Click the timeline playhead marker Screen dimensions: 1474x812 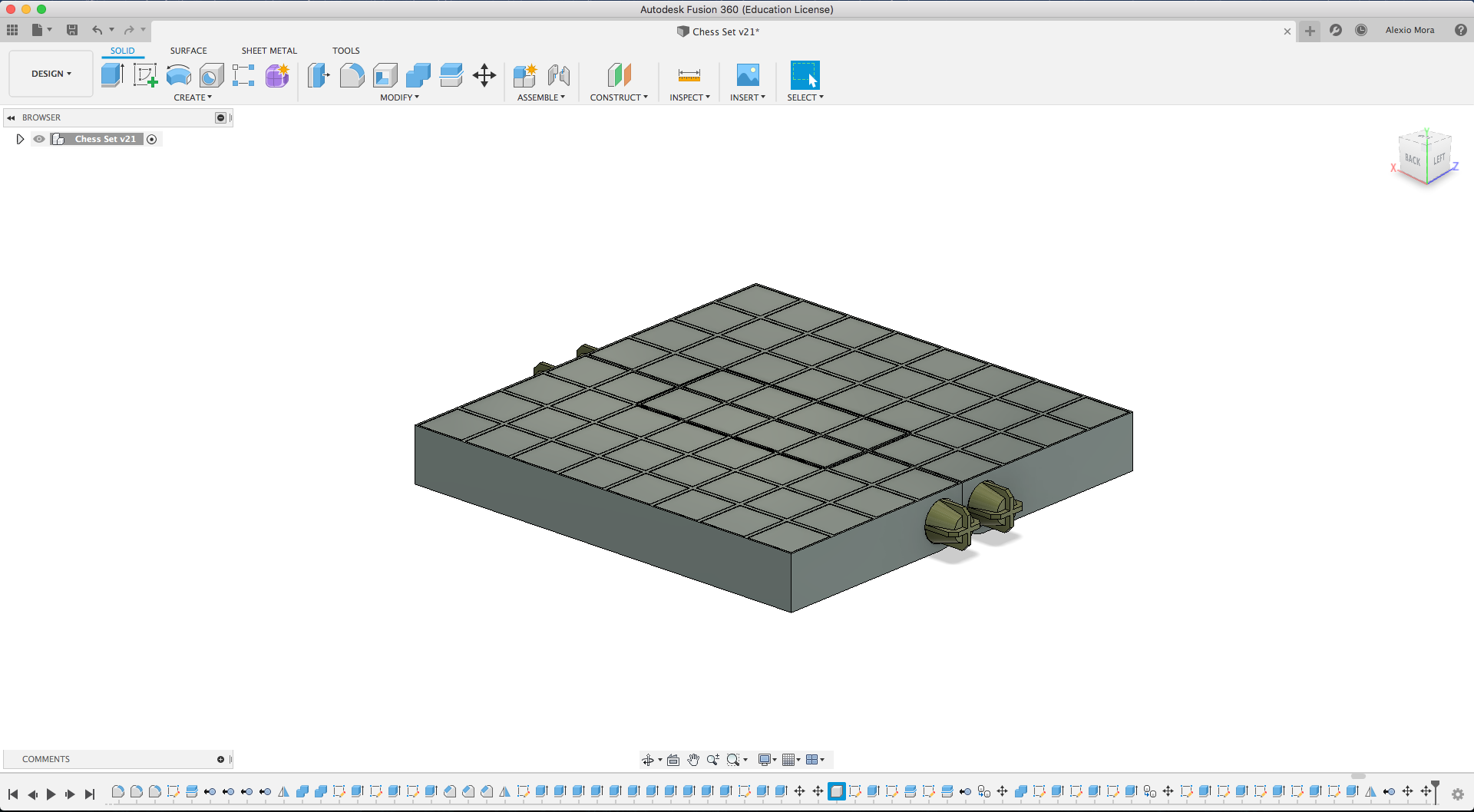1435,791
